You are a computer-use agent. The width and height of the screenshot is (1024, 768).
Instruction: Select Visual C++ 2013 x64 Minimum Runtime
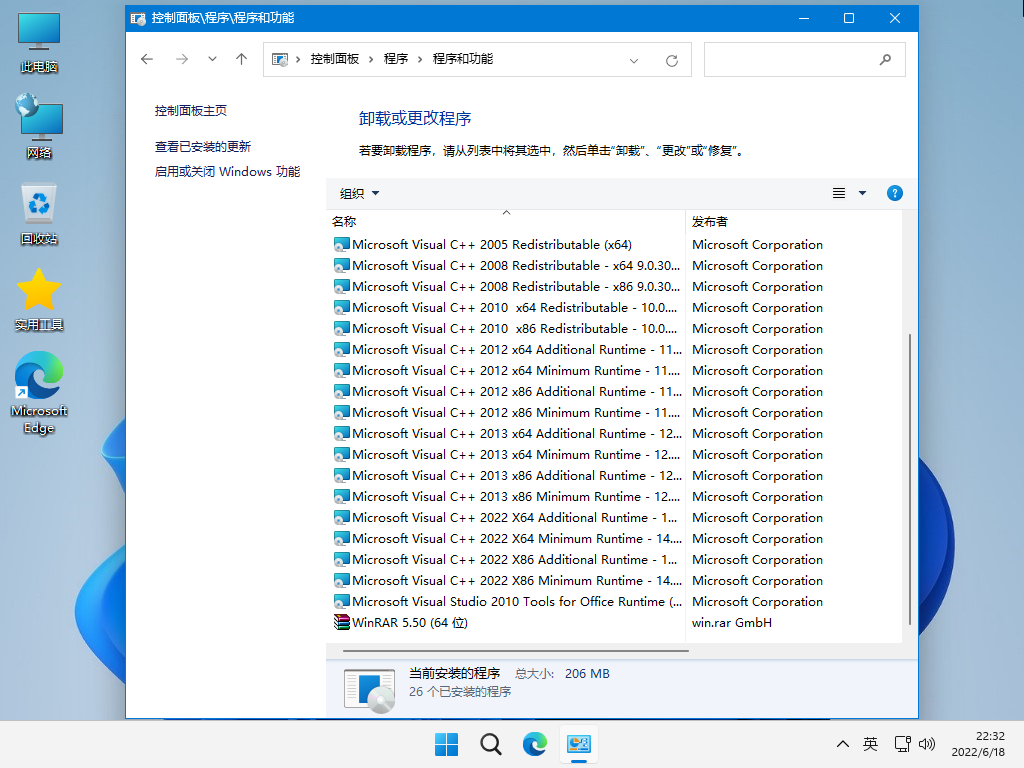tap(507, 455)
